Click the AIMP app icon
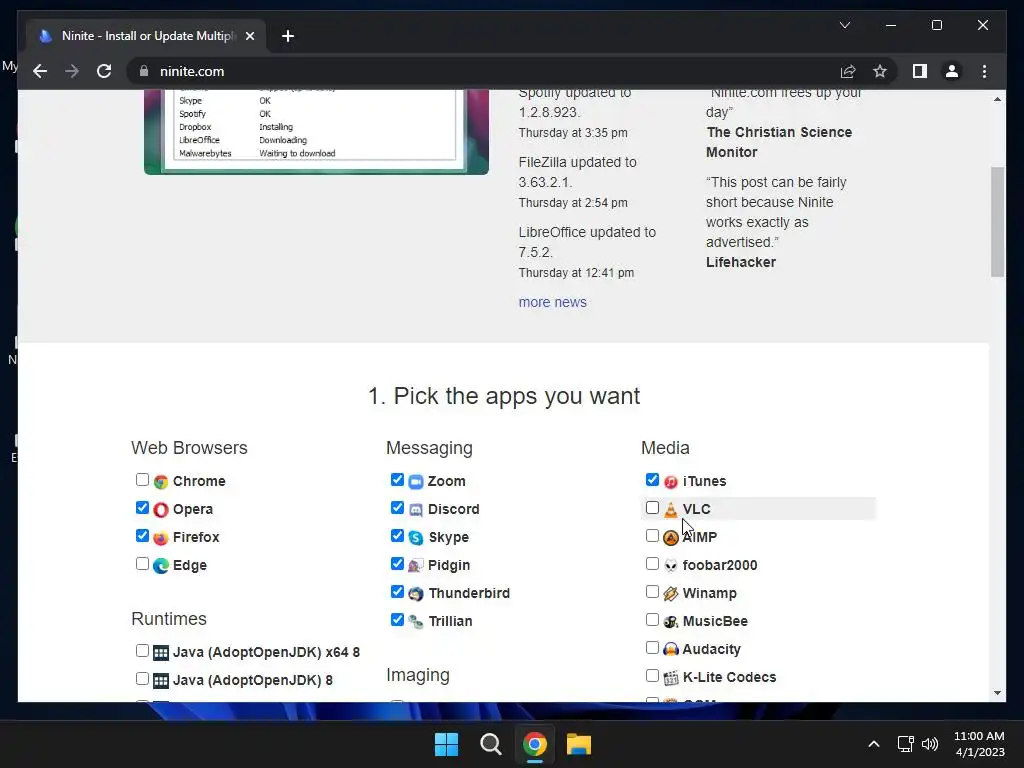Screen dimensions: 1024x768 pyautogui.click(x=671, y=537)
